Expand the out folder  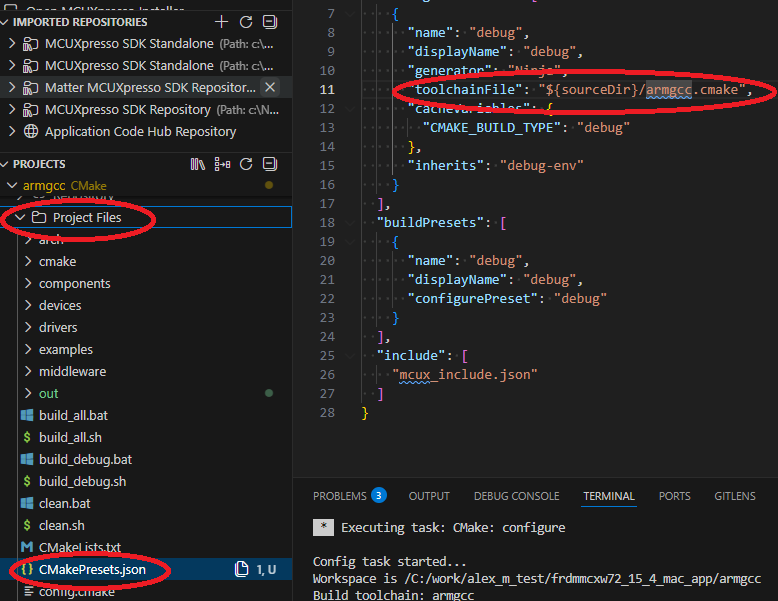28,393
